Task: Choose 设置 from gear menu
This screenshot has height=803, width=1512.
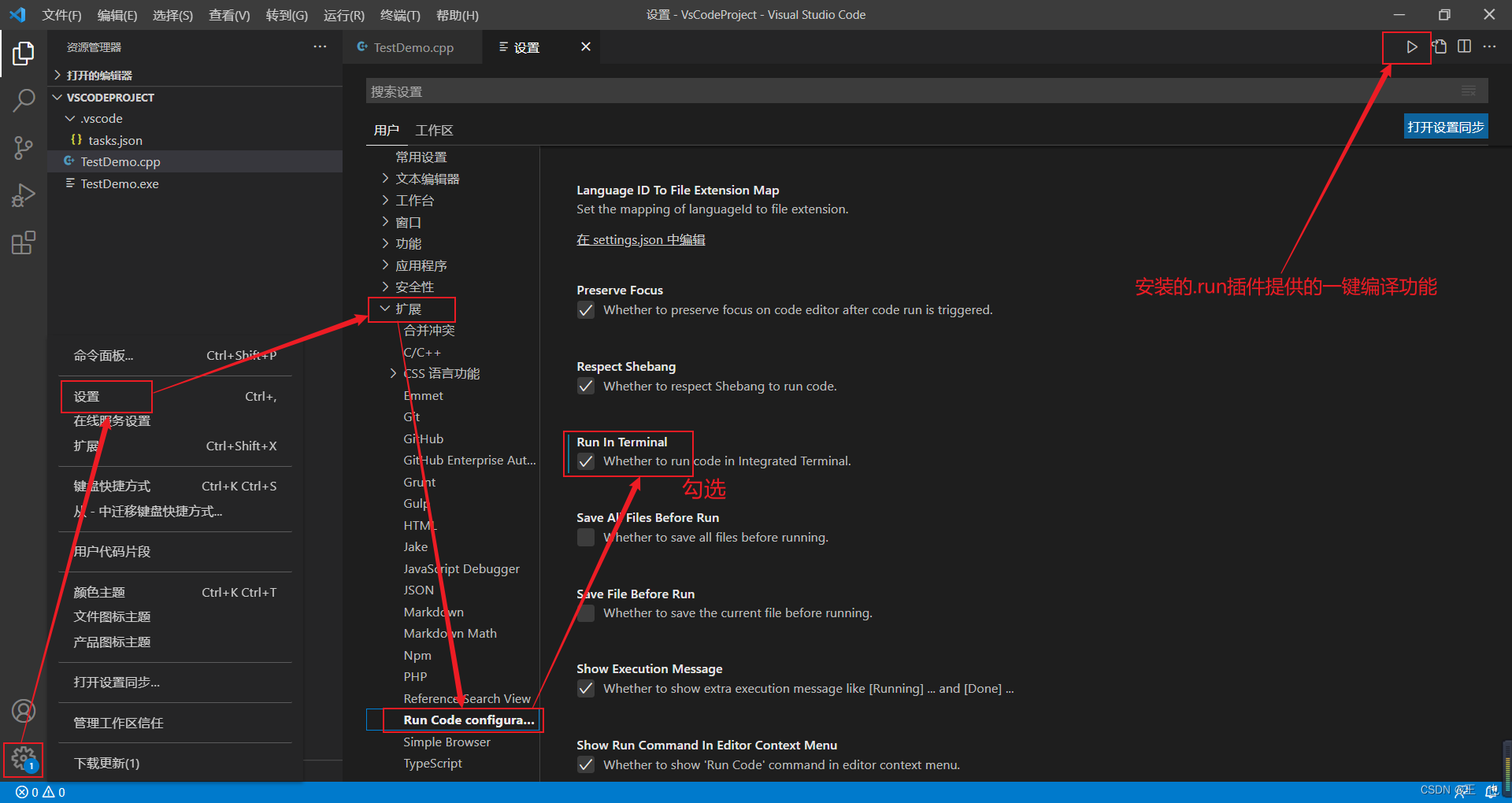Action: coord(175,397)
